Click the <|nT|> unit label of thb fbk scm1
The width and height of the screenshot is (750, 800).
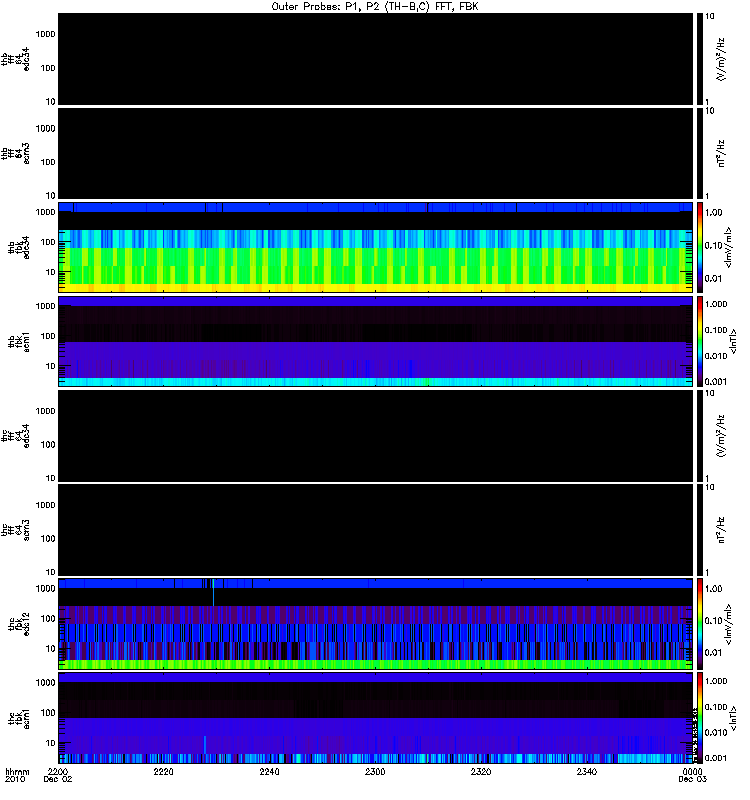(x=734, y=341)
